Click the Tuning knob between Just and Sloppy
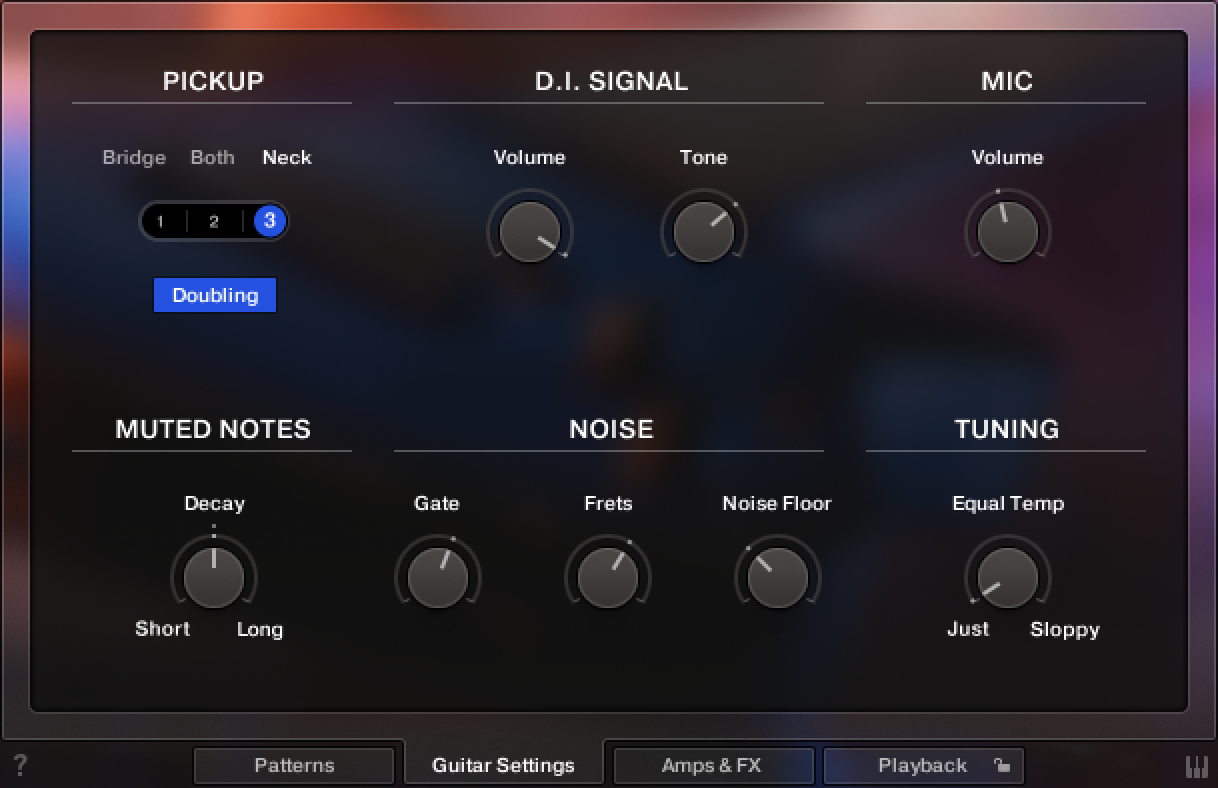1218x788 pixels. coord(1007,577)
